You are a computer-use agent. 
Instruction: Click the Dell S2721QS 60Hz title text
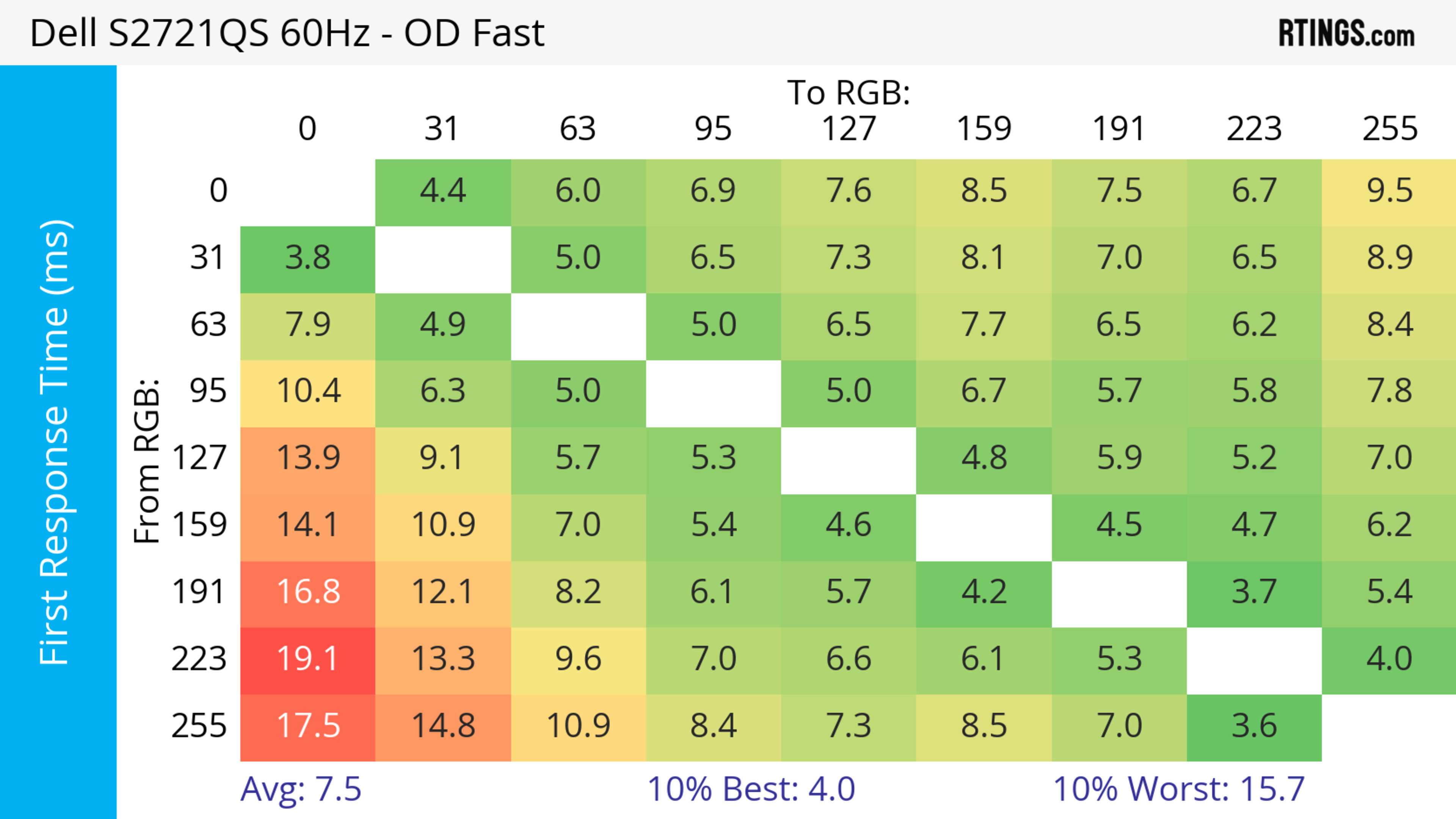tap(287, 33)
